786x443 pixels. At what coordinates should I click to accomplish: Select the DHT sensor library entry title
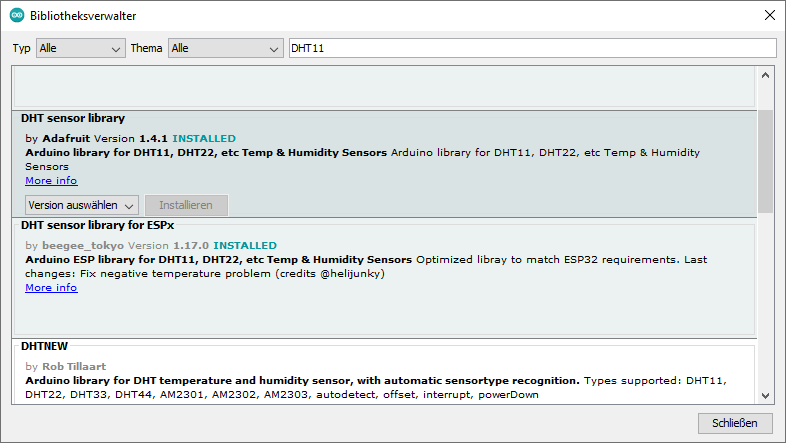pos(73,118)
